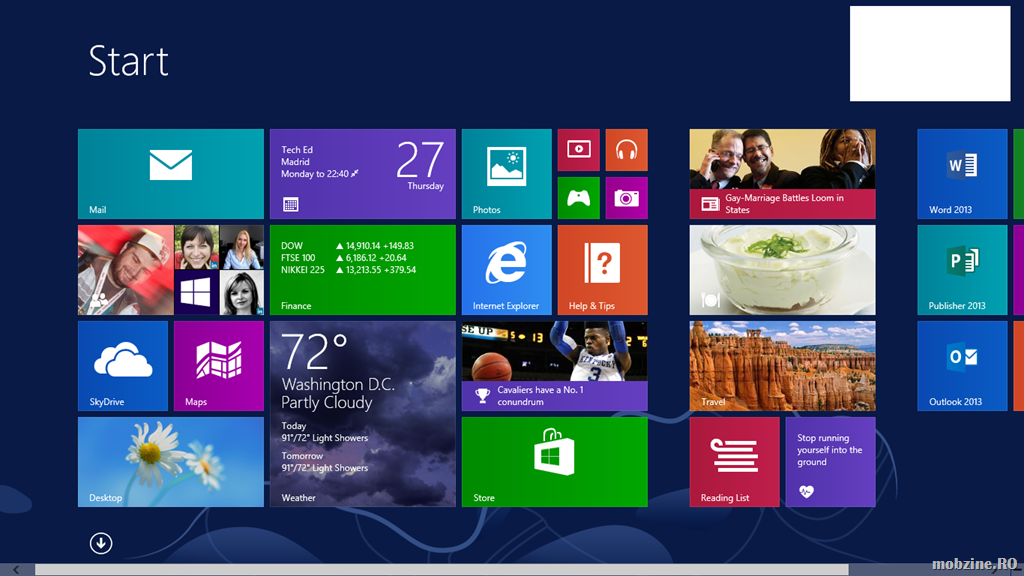Viewport: 1024px width, 576px height.
Task: Click Tomorrow forecast text in Weather
Action: point(325,462)
